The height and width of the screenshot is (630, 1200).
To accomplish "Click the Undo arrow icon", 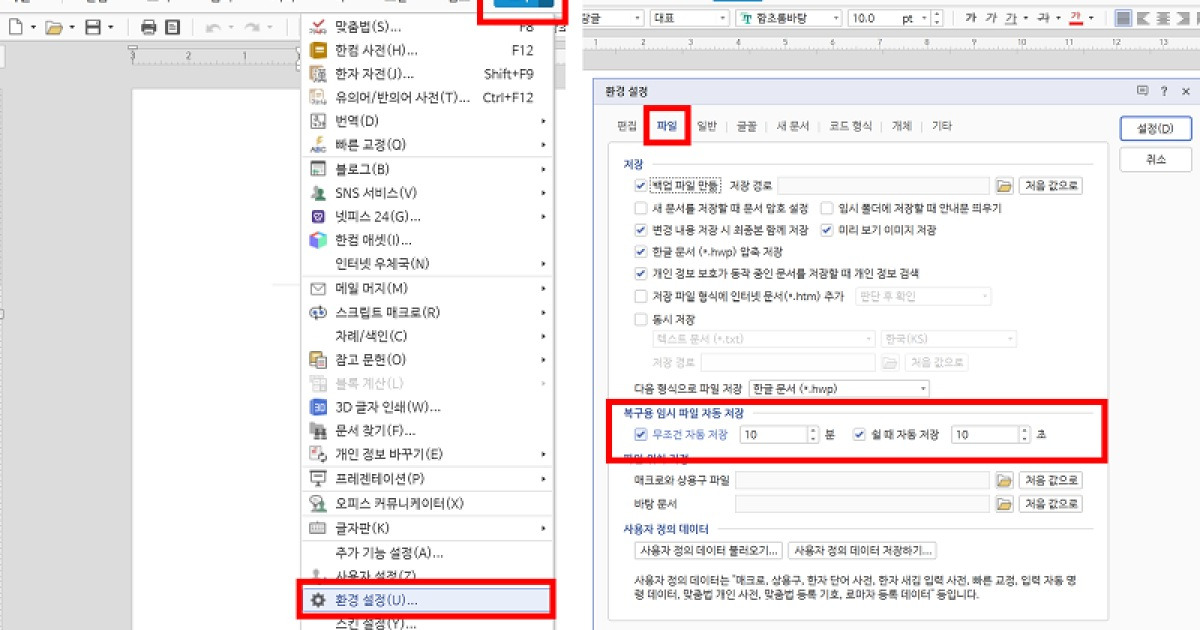I will (212, 27).
